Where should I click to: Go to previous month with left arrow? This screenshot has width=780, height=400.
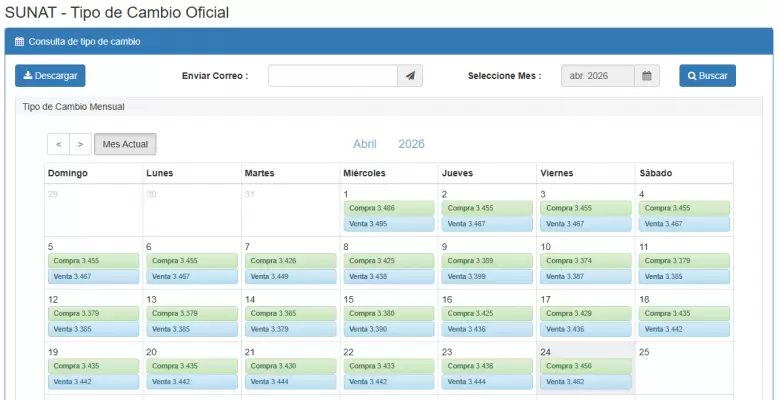59,144
